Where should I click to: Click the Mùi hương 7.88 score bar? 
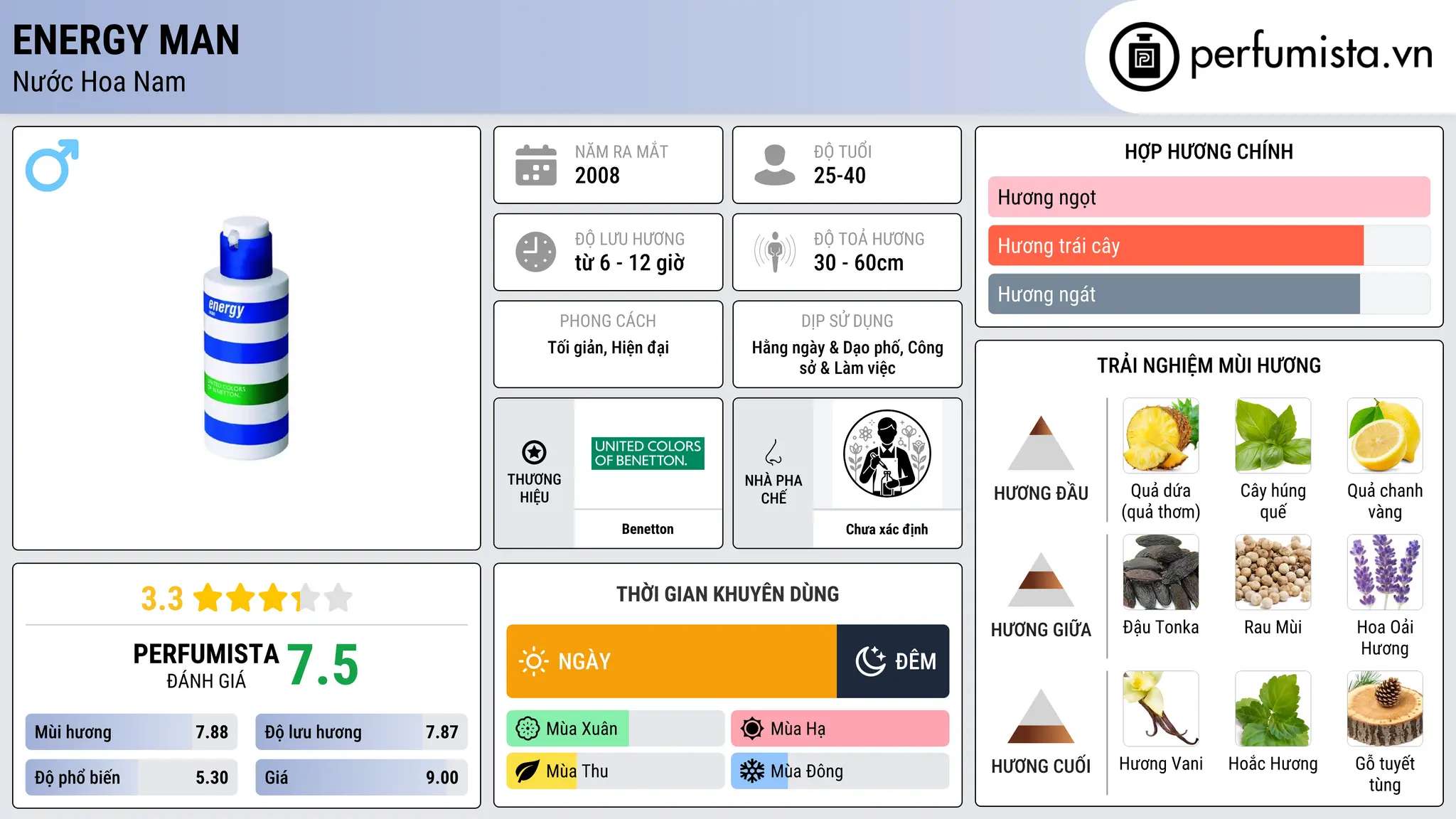(132, 732)
